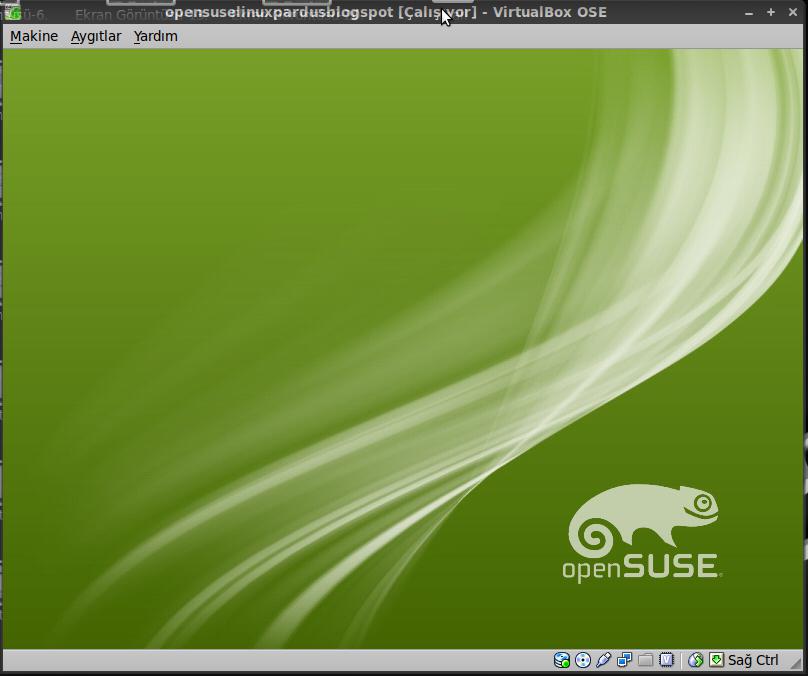Click the shared folders status icon
Screen dimensions: 808x676
click(644, 659)
